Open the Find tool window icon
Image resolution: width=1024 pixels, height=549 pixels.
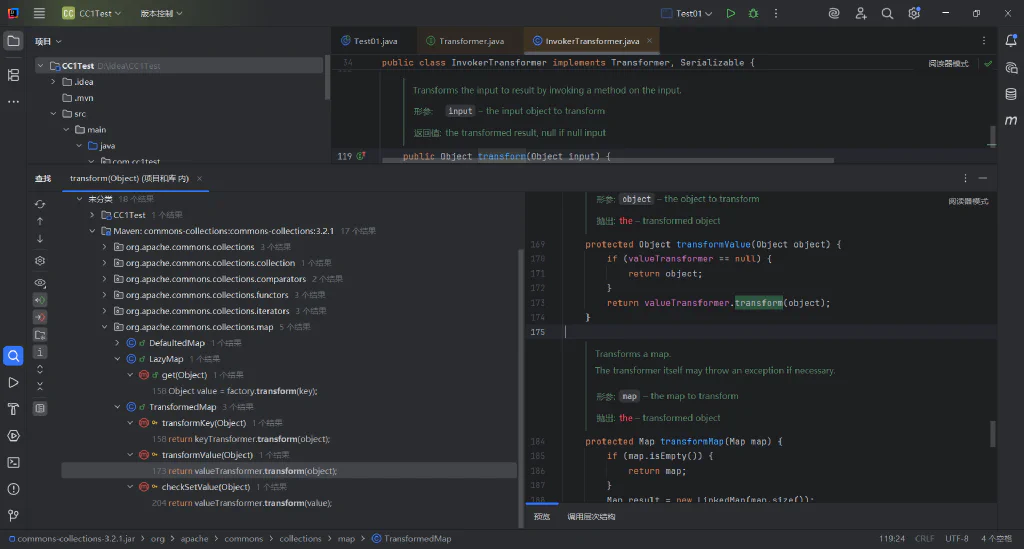point(13,356)
